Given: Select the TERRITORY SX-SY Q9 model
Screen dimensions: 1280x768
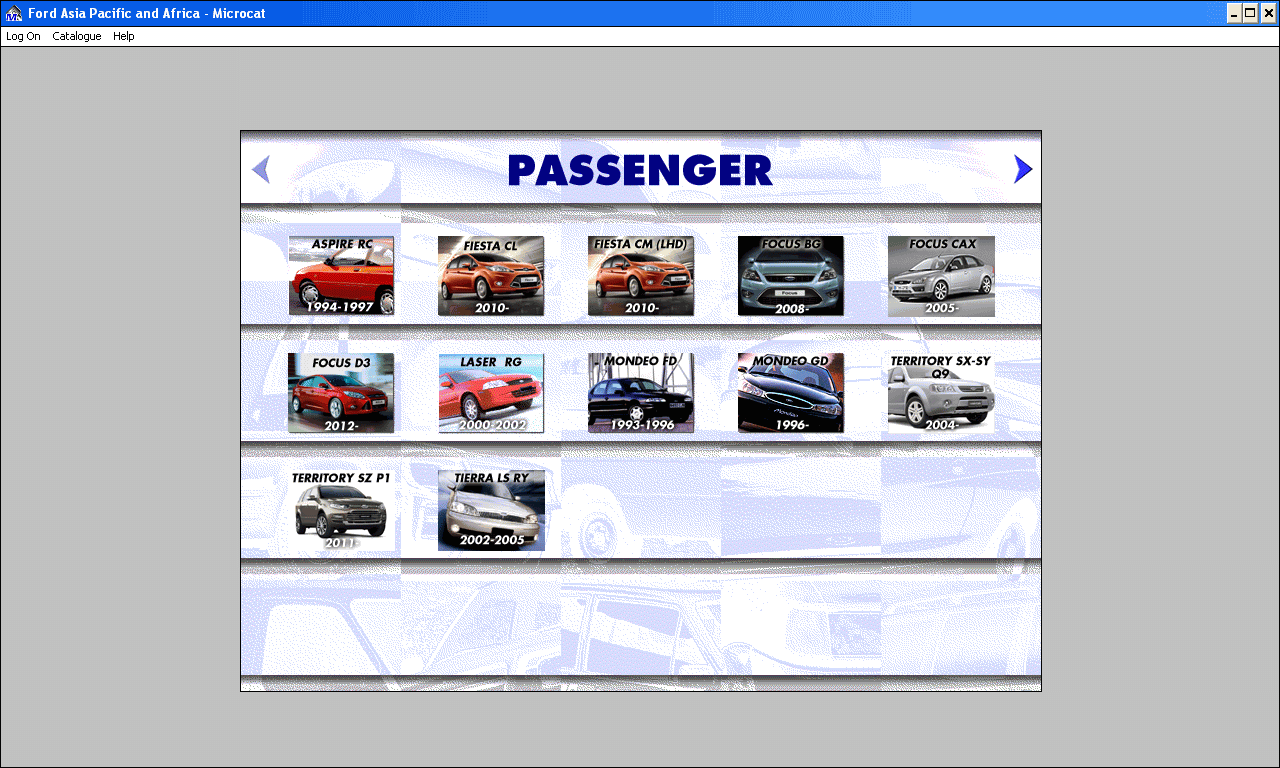Looking at the screenshot, I should [941, 393].
